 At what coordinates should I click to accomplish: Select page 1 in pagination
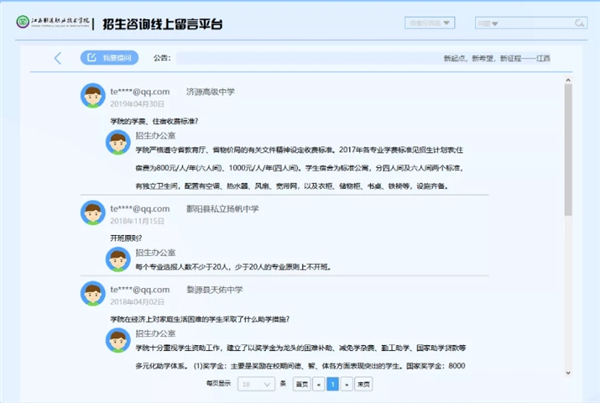click(333, 384)
